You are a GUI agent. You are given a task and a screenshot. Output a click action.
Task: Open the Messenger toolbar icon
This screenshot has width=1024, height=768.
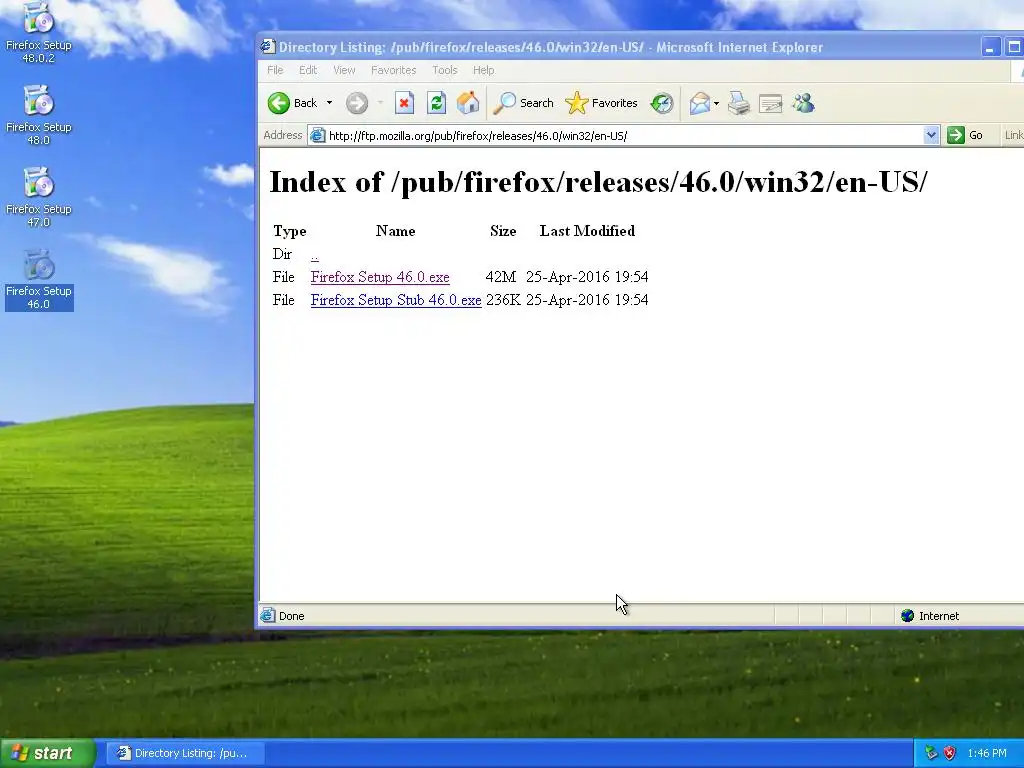tap(803, 103)
